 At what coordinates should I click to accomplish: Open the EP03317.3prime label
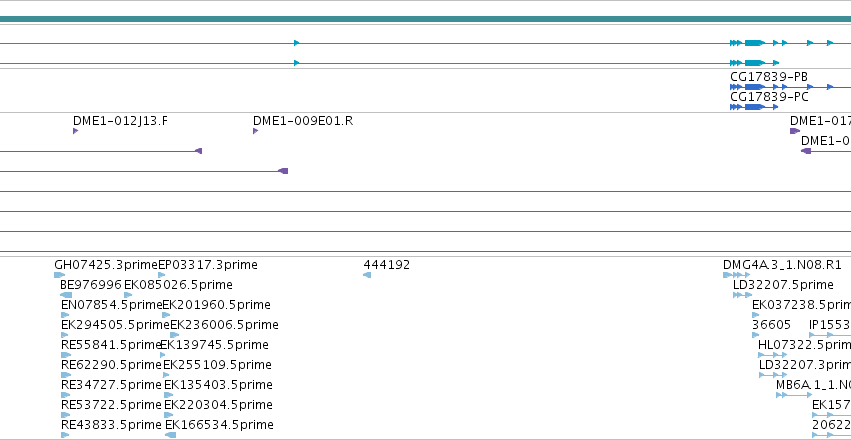click(208, 265)
